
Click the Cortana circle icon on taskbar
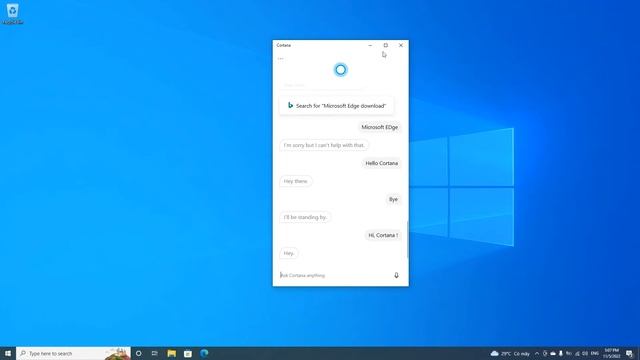pyautogui.click(x=138, y=353)
